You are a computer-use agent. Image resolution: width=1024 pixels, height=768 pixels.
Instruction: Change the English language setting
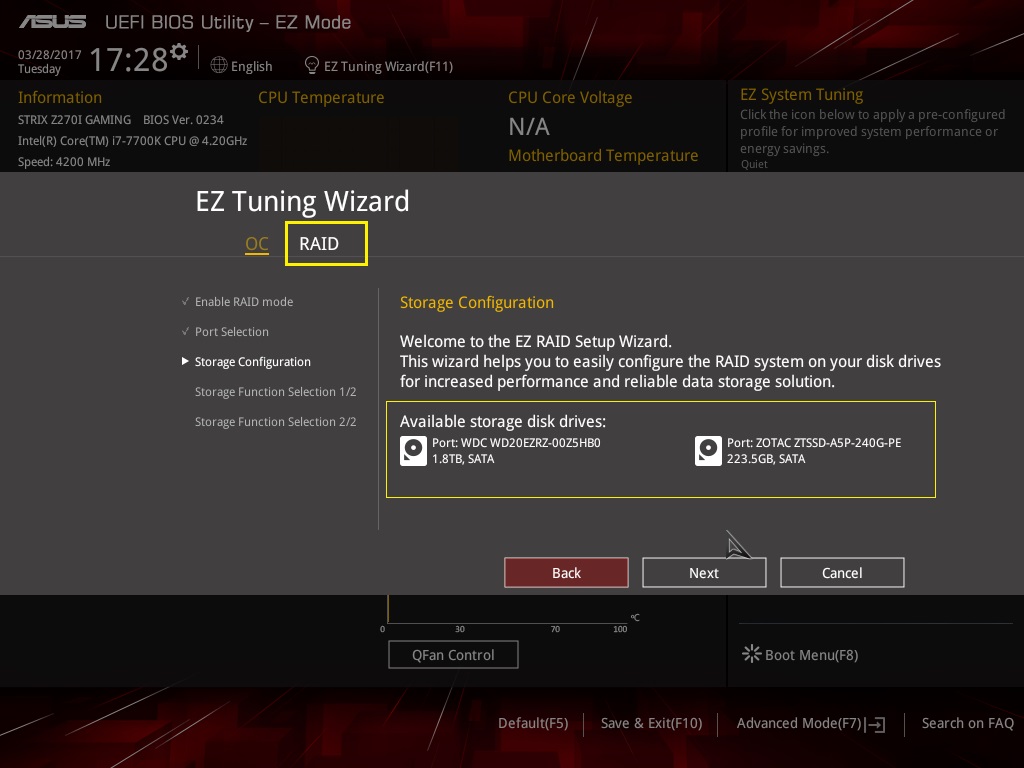(x=251, y=66)
